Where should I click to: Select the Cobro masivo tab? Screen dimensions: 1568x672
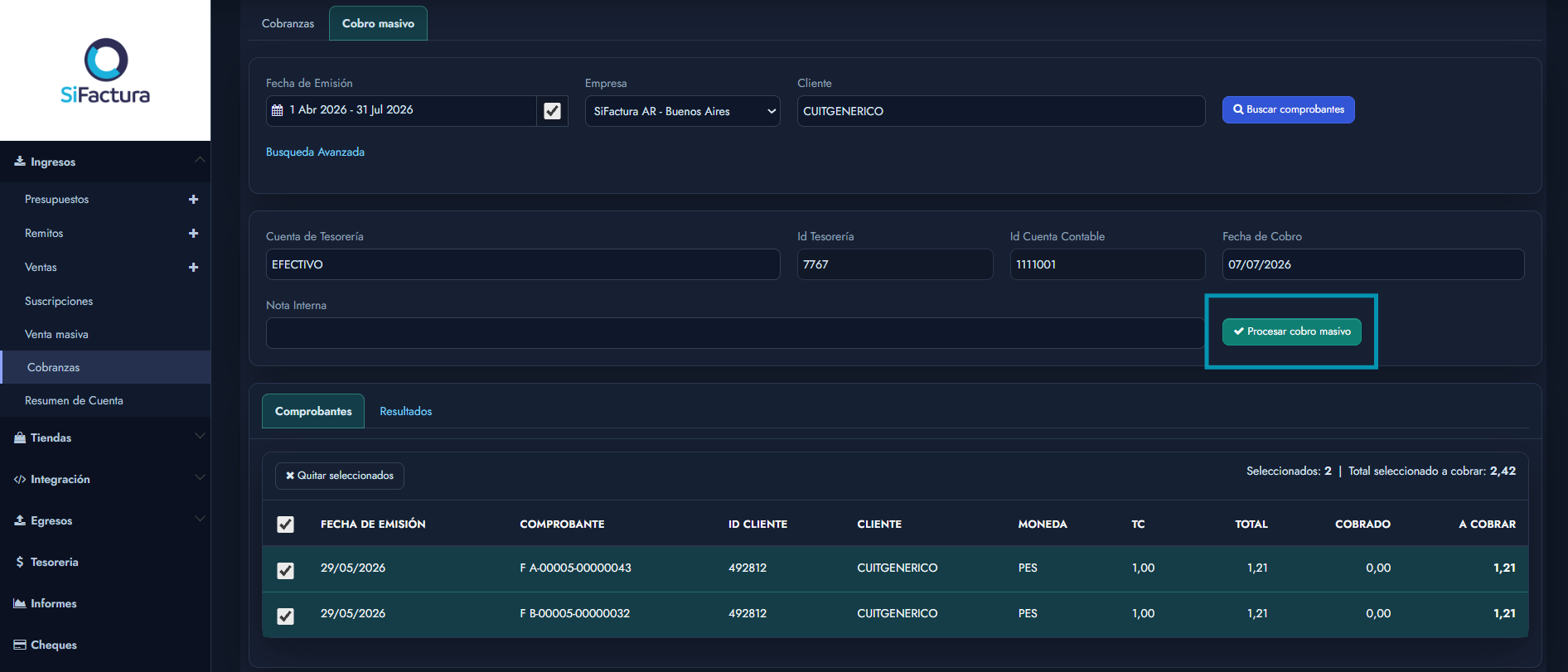(378, 23)
